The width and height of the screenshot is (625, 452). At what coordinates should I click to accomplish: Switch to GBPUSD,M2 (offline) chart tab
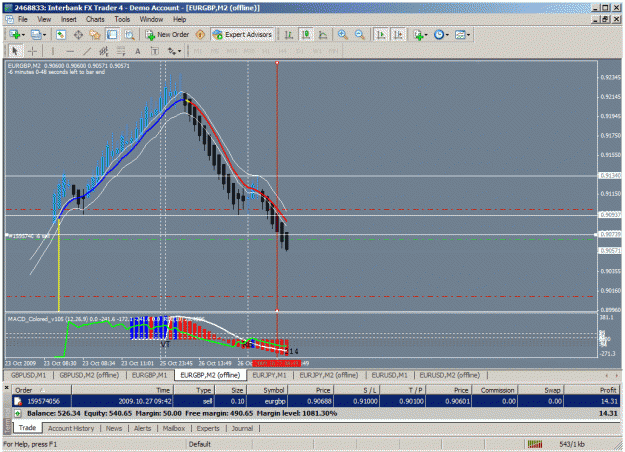[x=89, y=375]
